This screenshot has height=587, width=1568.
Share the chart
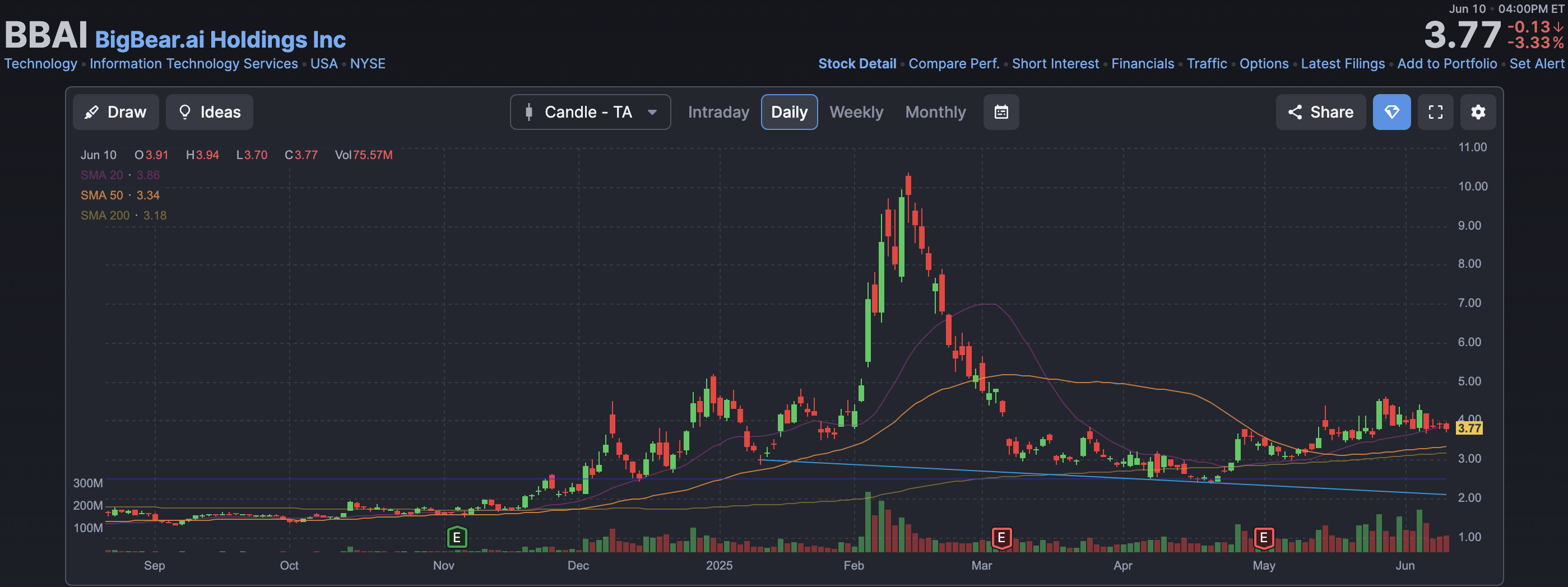1320,112
